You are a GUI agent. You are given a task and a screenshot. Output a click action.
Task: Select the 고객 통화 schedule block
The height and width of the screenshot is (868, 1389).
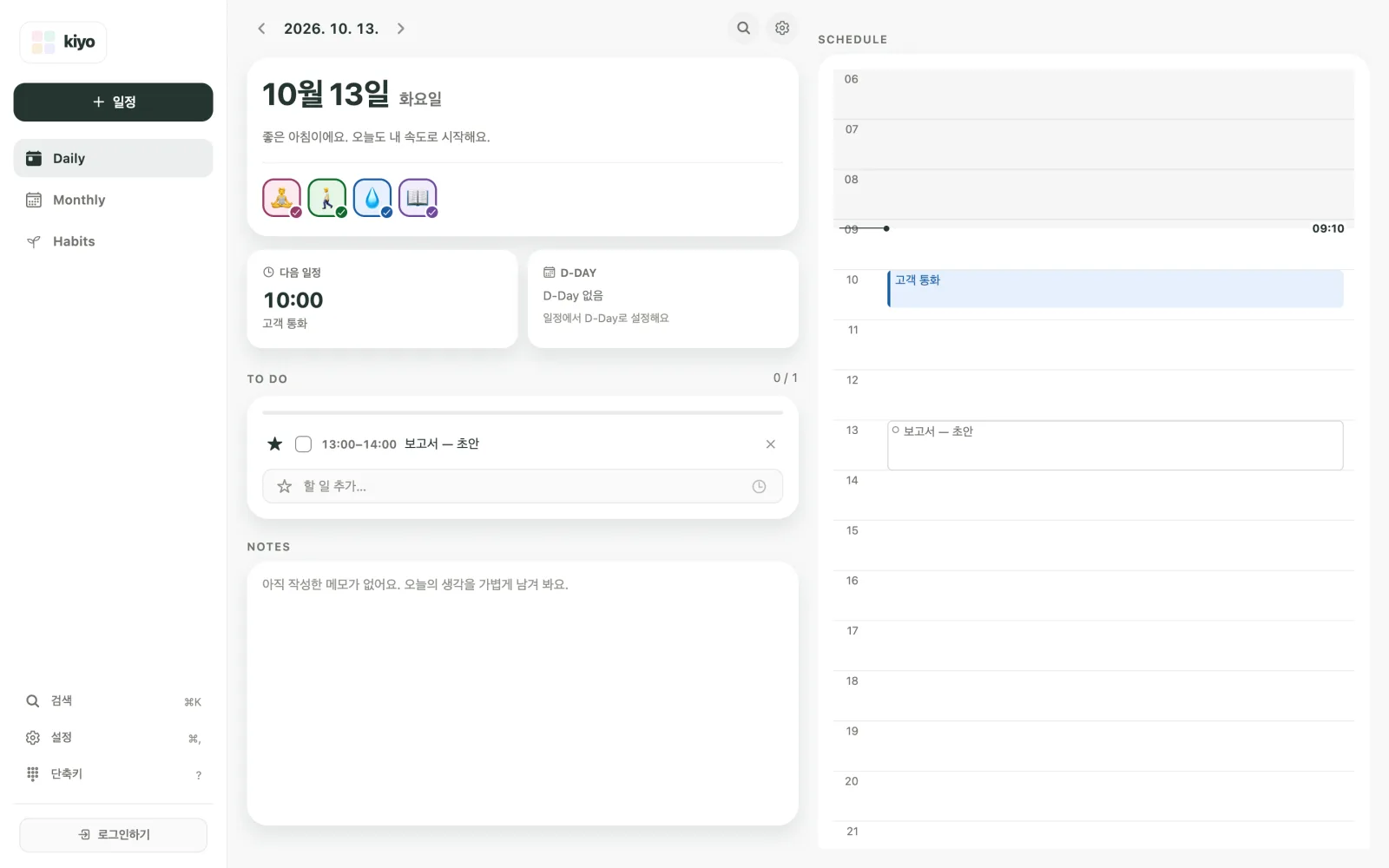point(1116,288)
